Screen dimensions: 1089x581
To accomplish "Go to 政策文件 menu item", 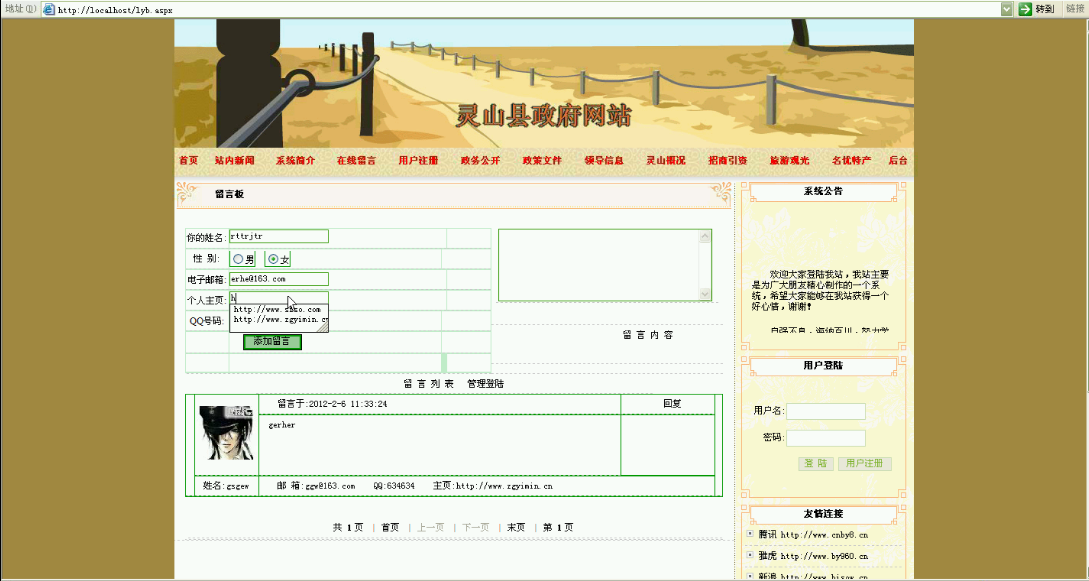I will pyautogui.click(x=542, y=160).
